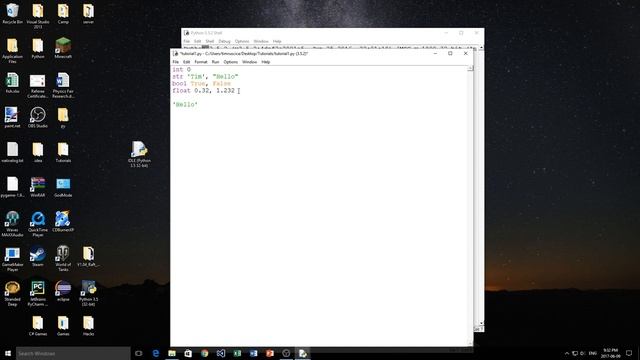Select the Excel spreadsheet file on the desktop
Screen dimensions: 640x360
[x=12, y=83]
